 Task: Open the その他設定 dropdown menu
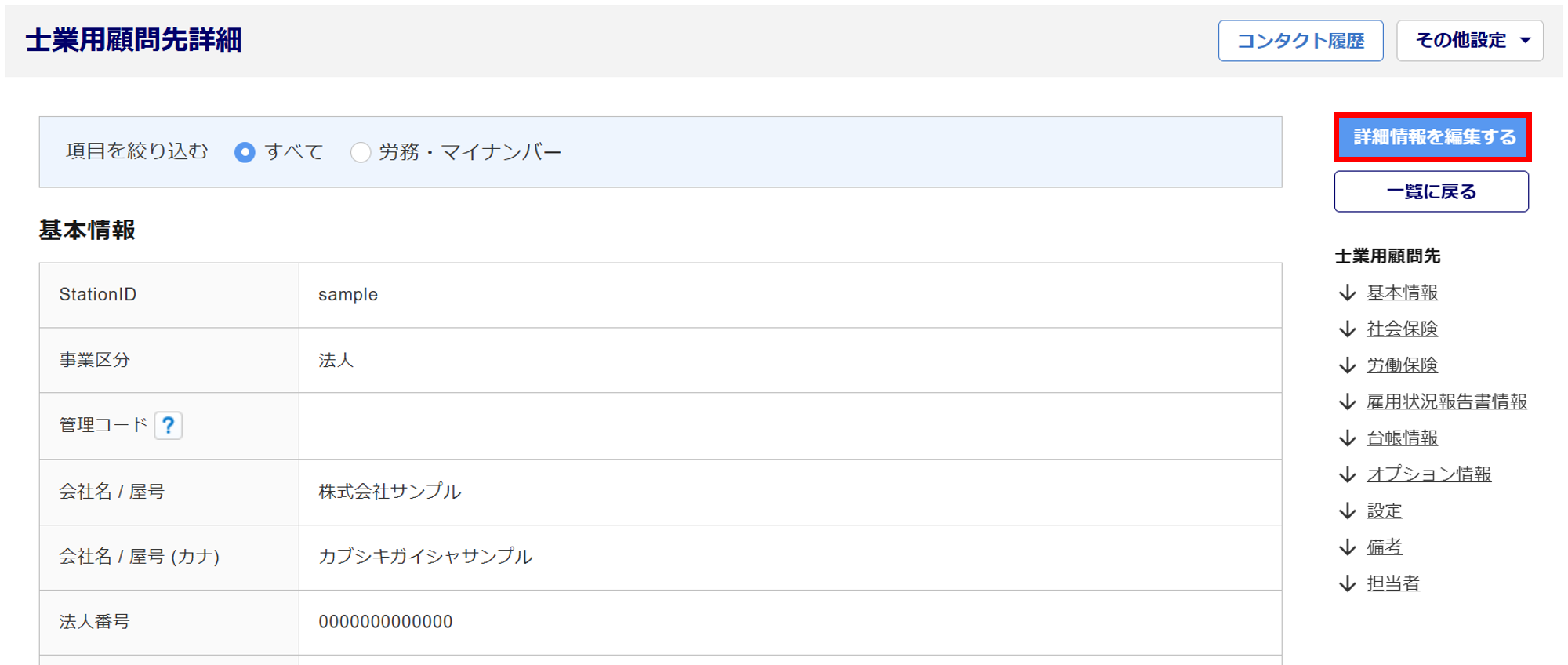point(1460,41)
